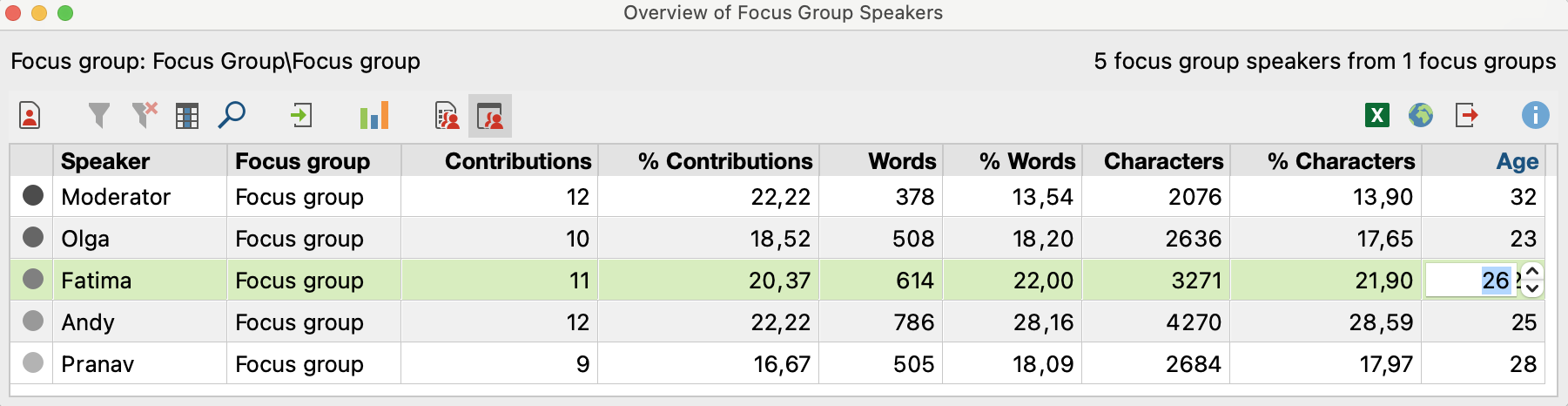This screenshot has height=406, width=1568.
Task: Open as HTML table globe icon
Action: point(1421,115)
